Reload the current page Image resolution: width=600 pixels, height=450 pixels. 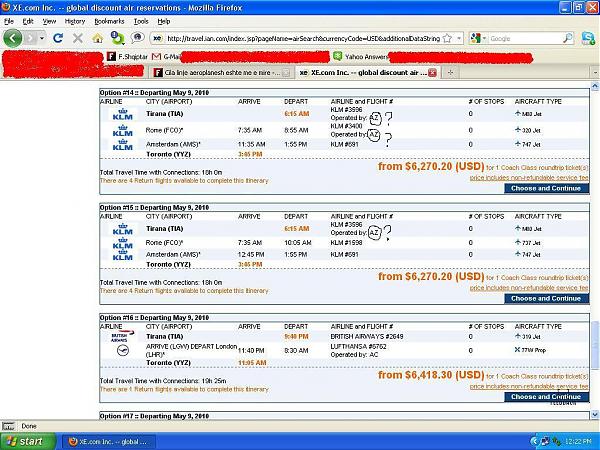(x=58, y=38)
